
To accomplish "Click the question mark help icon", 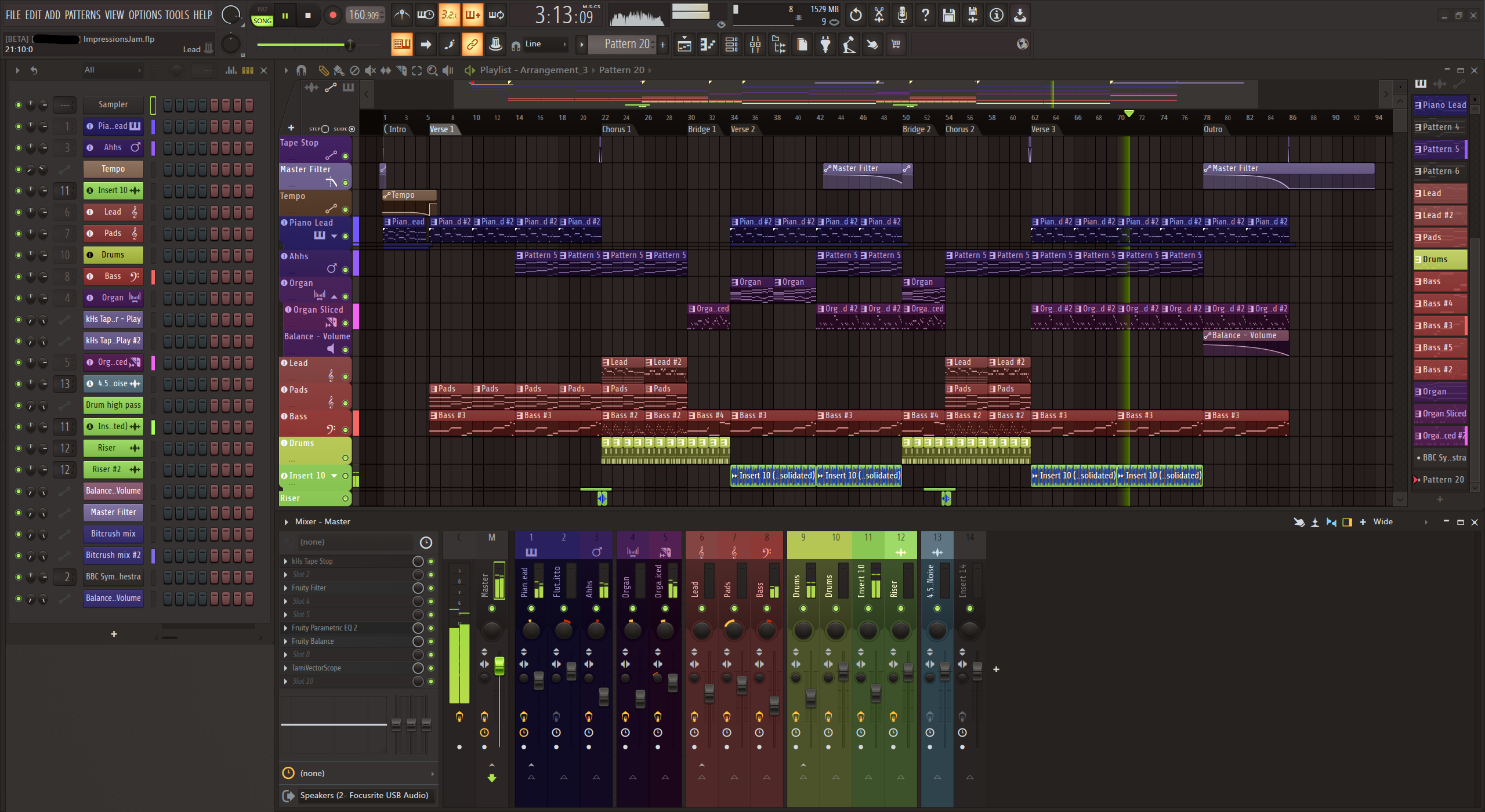I will tap(925, 15).
